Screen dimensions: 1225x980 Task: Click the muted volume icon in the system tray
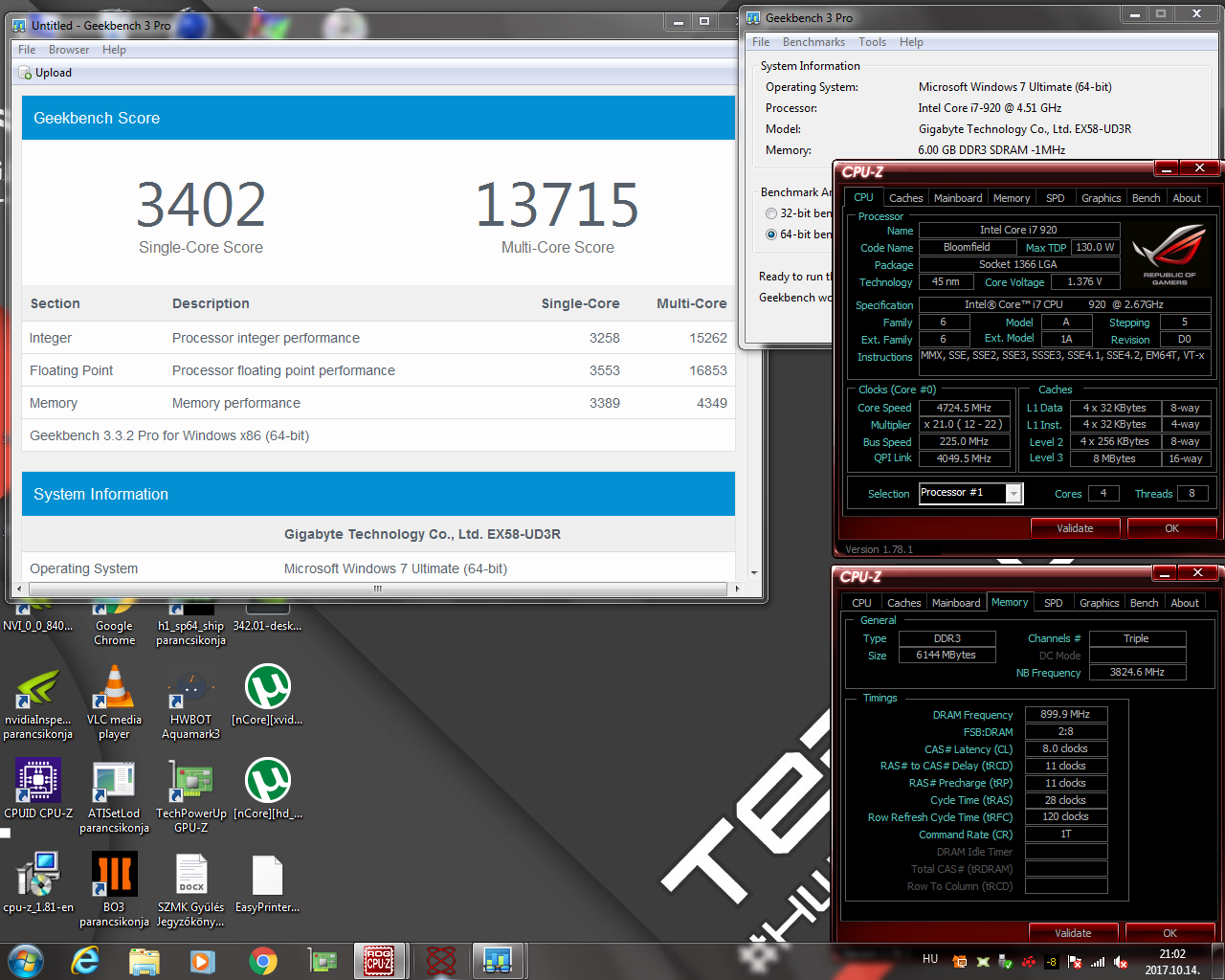1121,962
